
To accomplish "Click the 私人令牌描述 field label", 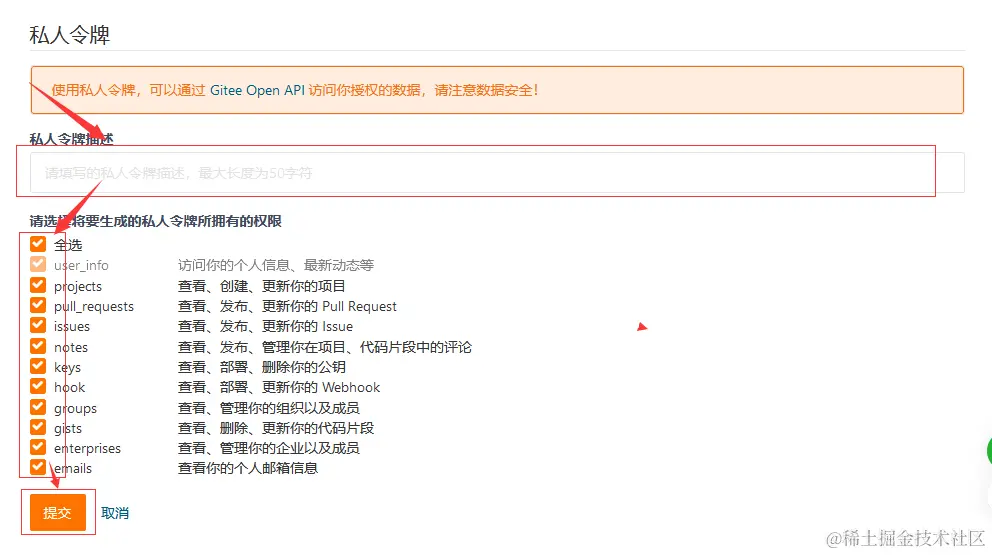I will 71,139.
